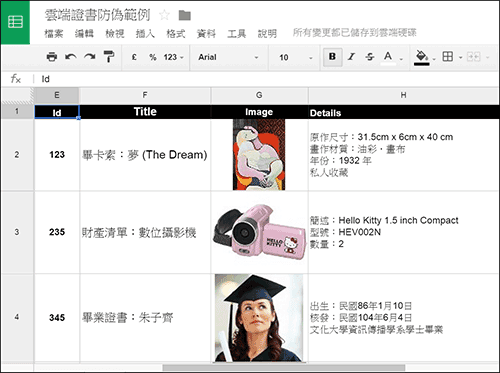Click the document title 雲端證書防偽範例
The height and width of the screenshot is (373, 500).
point(97,15)
